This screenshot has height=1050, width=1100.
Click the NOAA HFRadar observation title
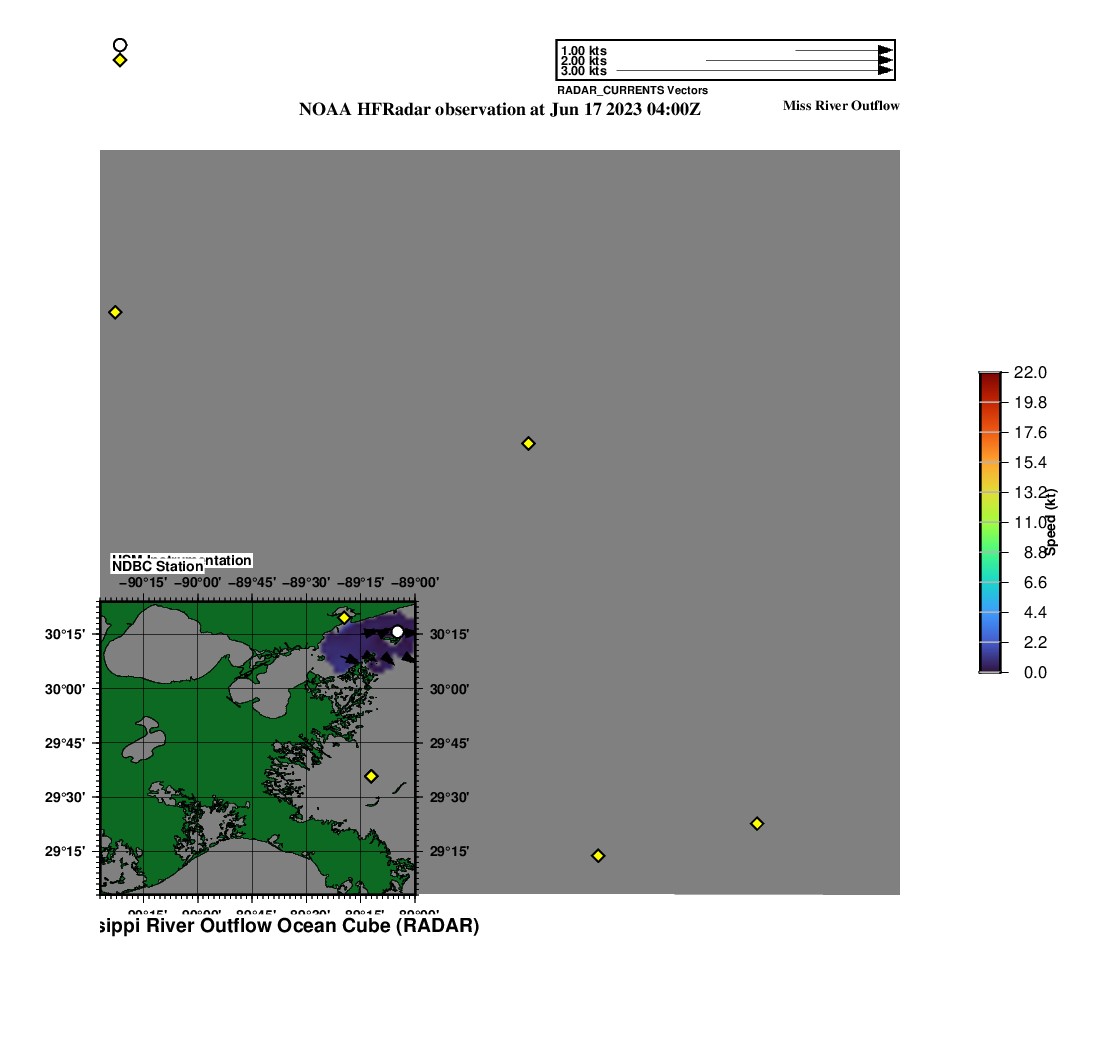click(x=499, y=110)
